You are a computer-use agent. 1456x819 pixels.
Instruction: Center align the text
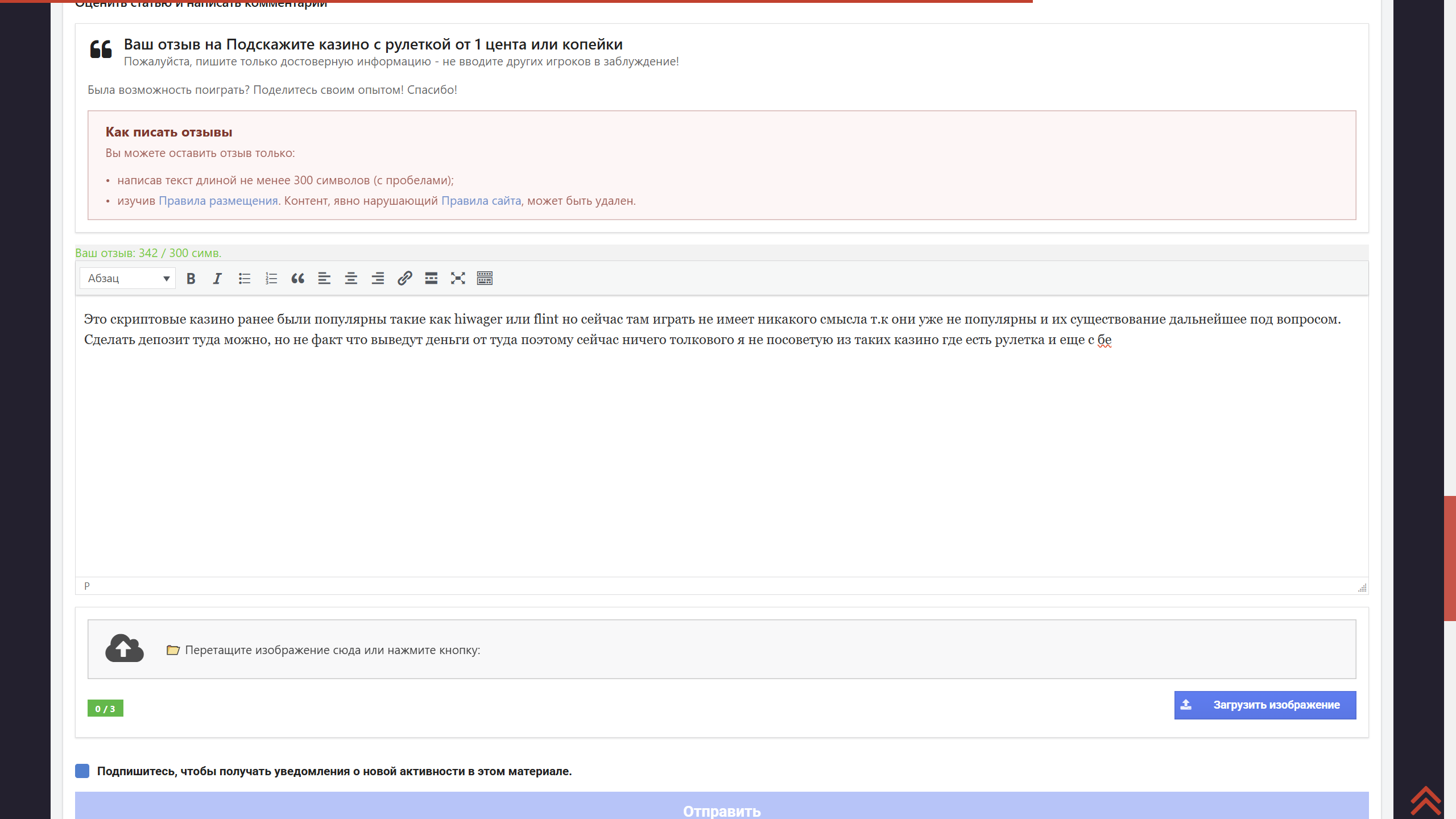pyautogui.click(x=351, y=278)
